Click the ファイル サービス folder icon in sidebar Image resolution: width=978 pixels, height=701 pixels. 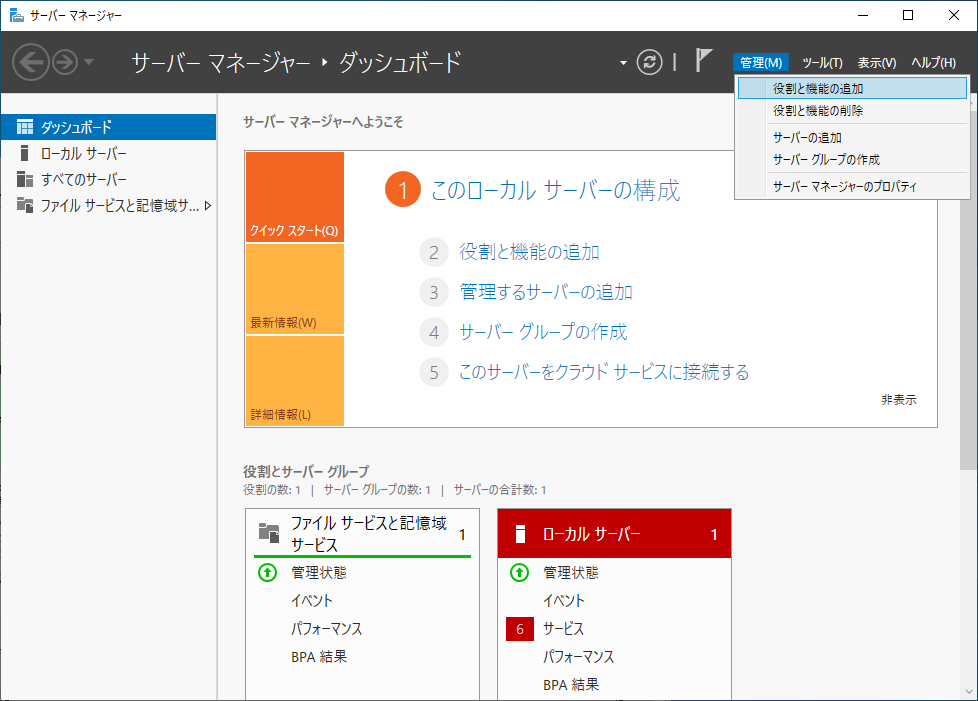25,205
